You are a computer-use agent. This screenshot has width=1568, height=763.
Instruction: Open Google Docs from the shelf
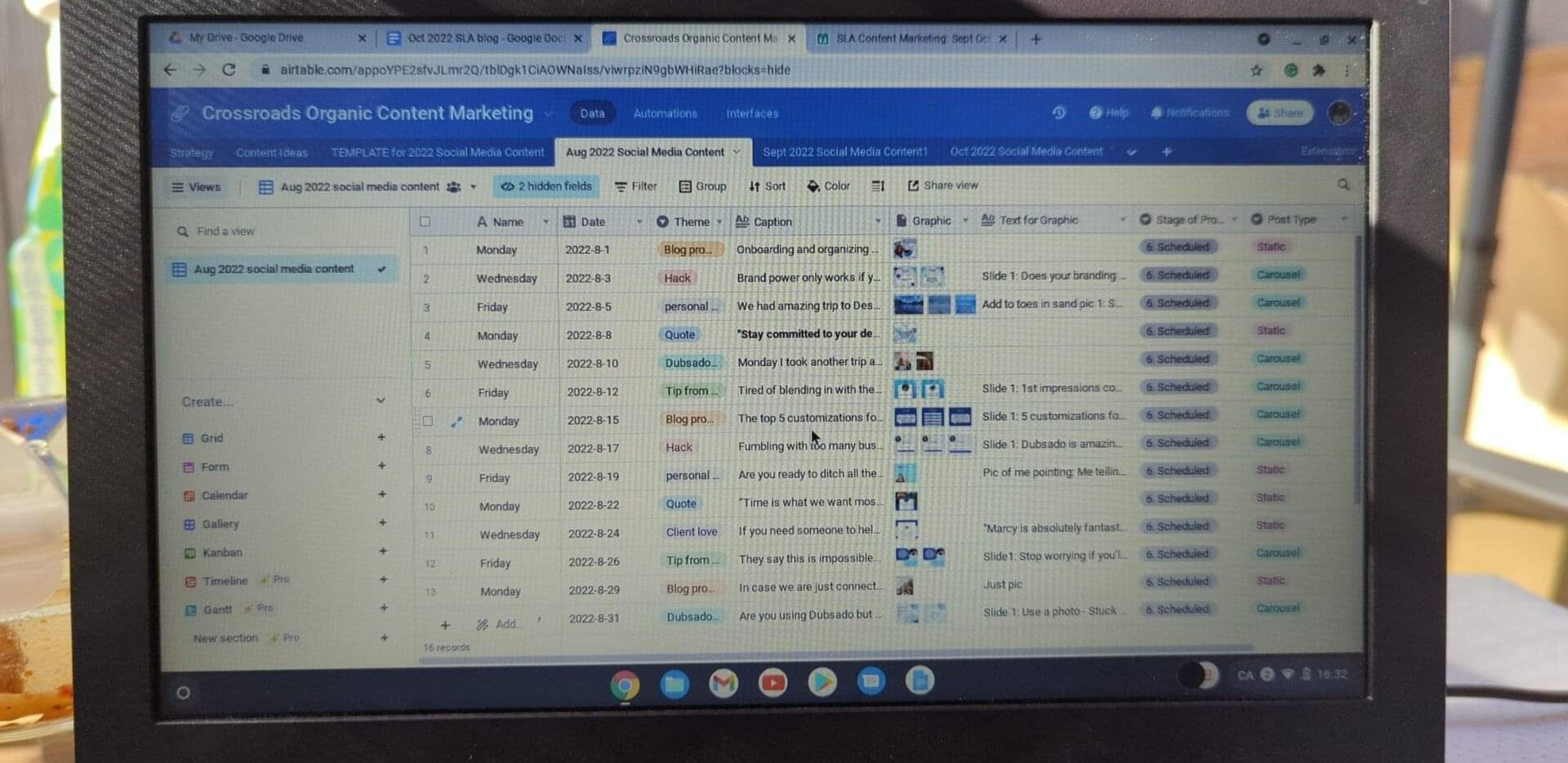coord(920,680)
